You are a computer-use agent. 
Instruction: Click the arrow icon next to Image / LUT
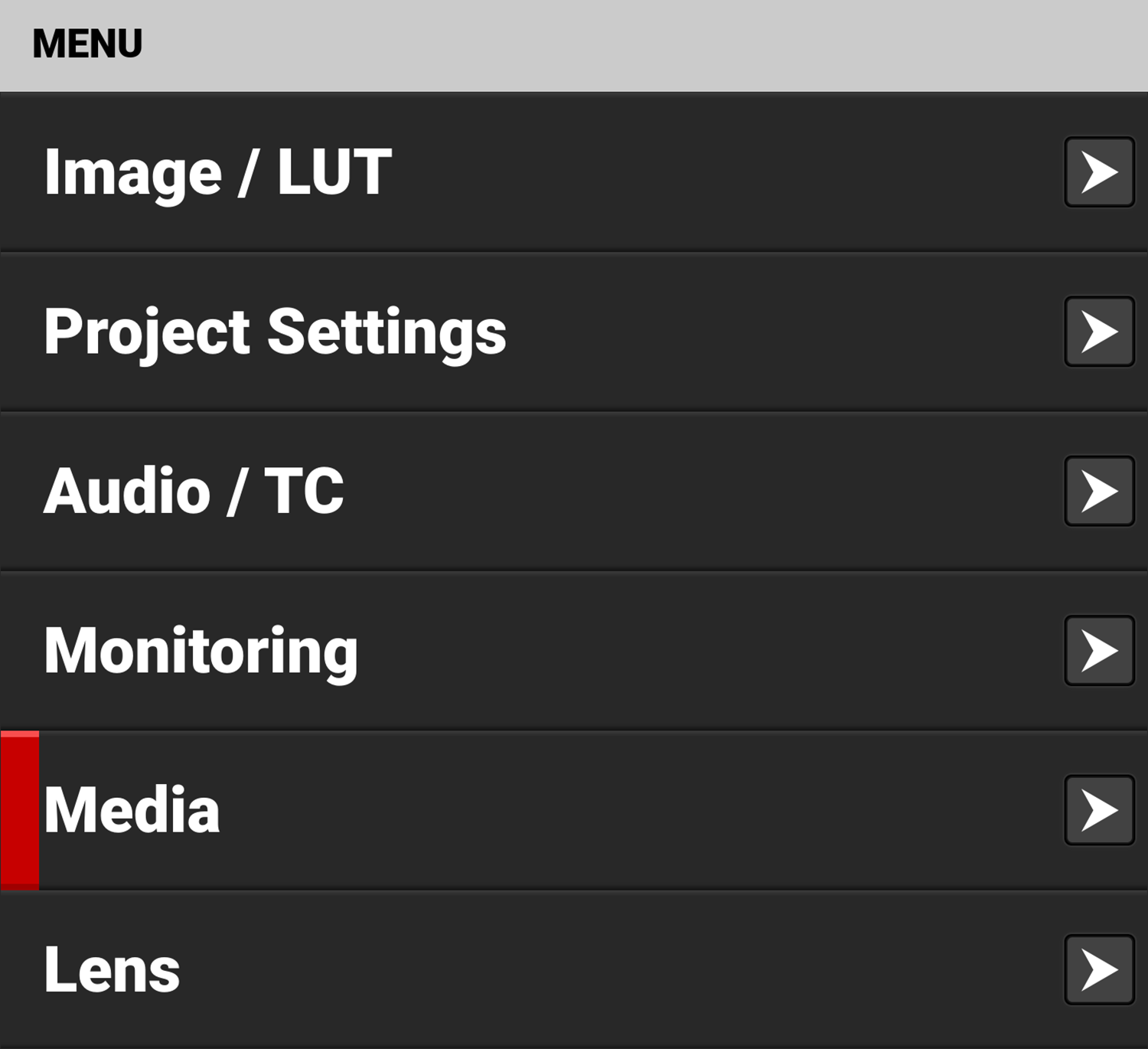1099,172
